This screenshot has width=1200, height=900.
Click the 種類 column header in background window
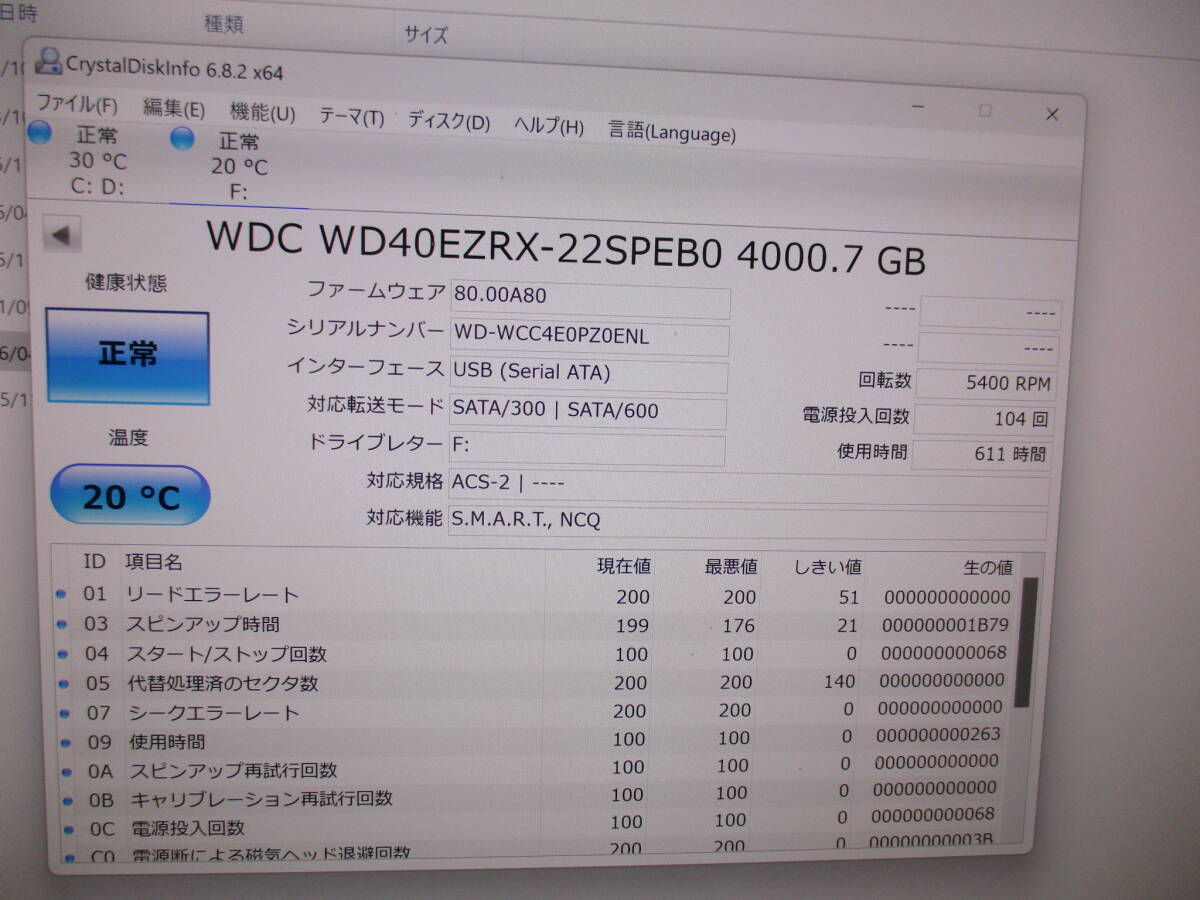pos(223,24)
